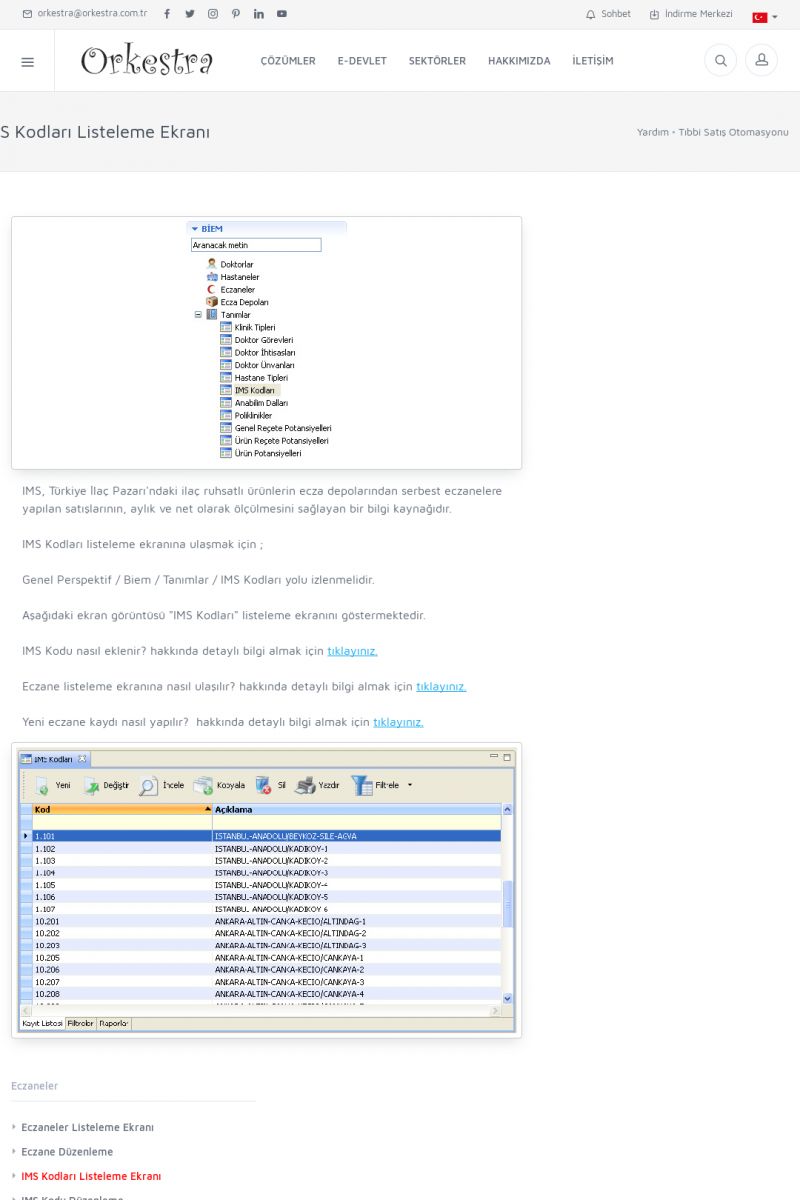This screenshot has height=1200, width=800.
Task: Open the SEKTÖRLER menu
Action: [x=437, y=61]
